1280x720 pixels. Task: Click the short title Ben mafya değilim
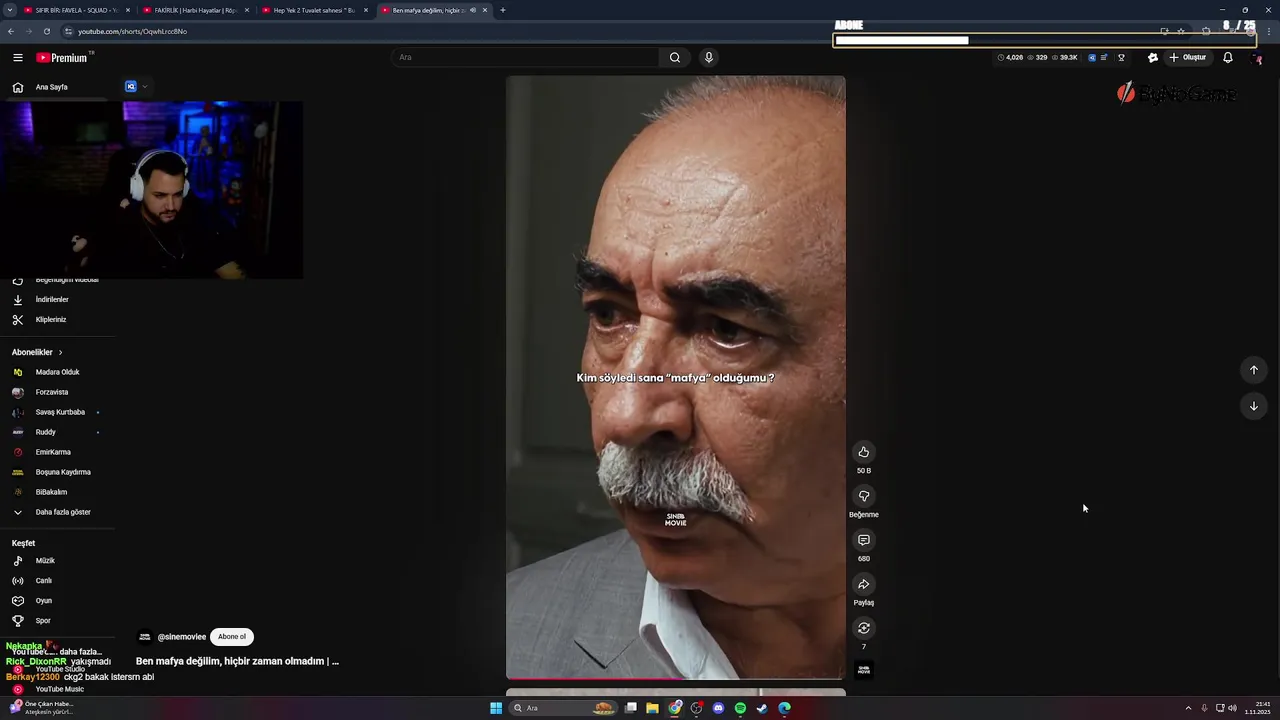click(x=237, y=661)
